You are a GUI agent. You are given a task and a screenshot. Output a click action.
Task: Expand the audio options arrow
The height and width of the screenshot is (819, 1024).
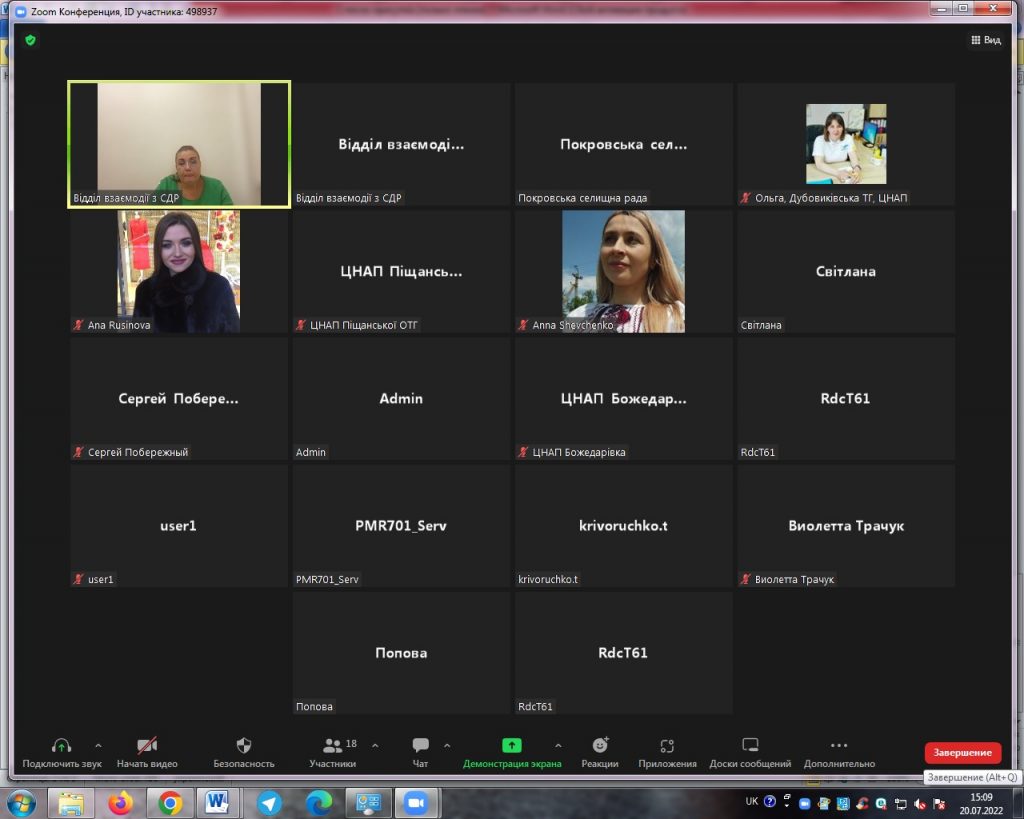pos(98,745)
